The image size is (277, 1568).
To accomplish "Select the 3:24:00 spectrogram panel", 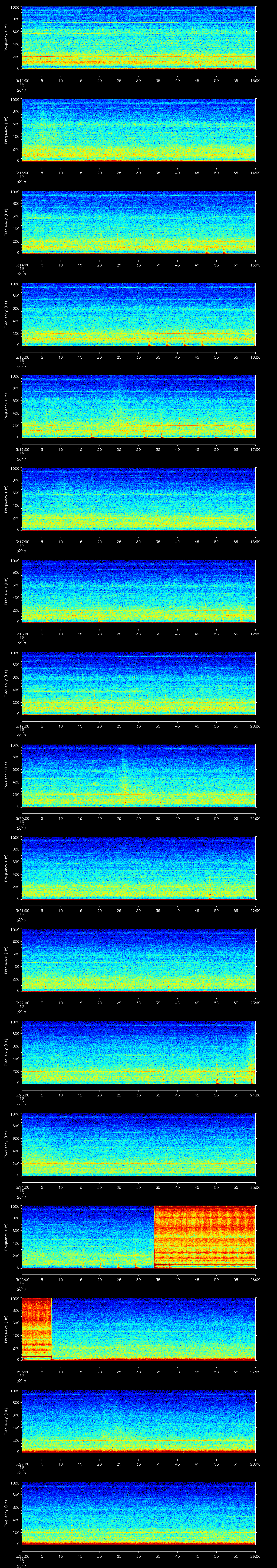I will [x=138, y=1144].
